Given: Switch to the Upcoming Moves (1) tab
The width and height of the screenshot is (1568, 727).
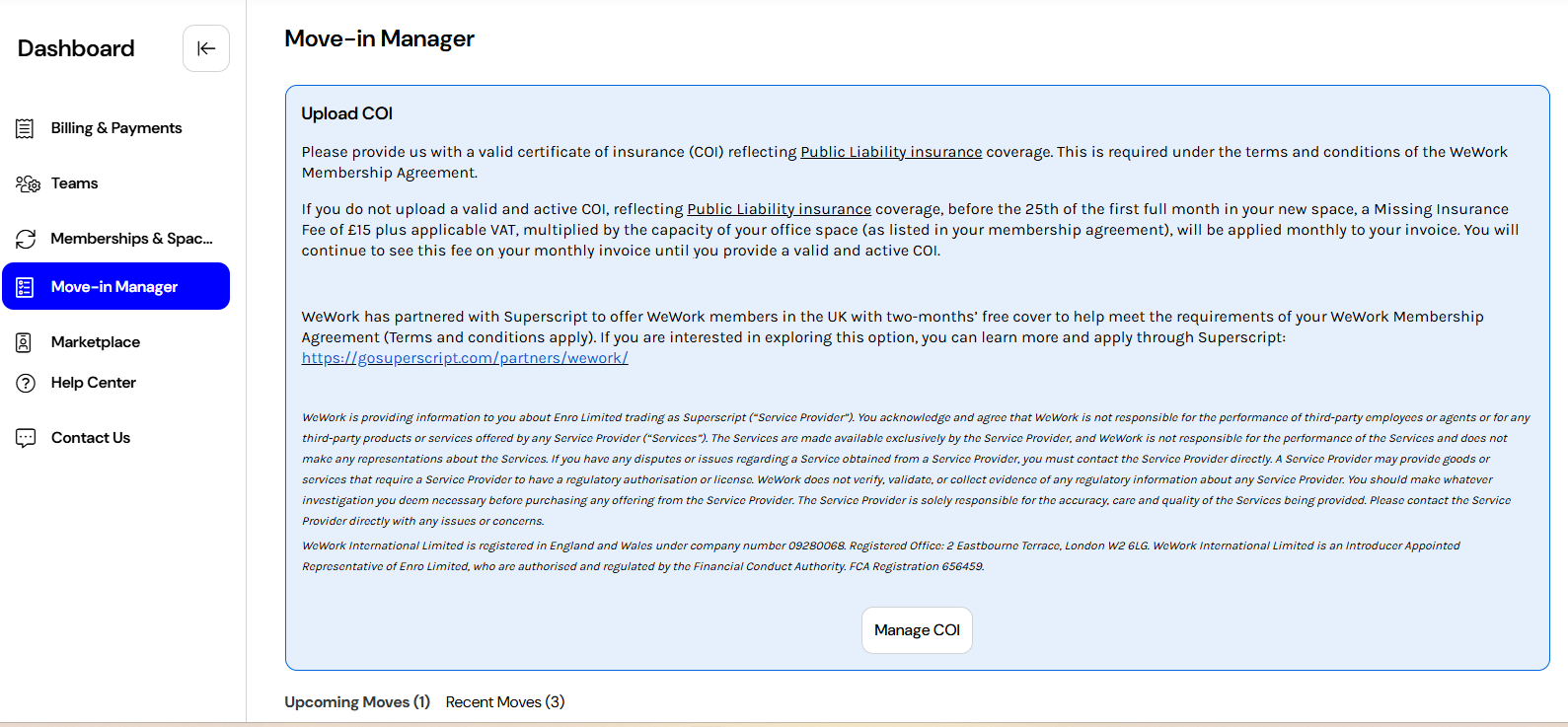Looking at the screenshot, I should 357,702.
